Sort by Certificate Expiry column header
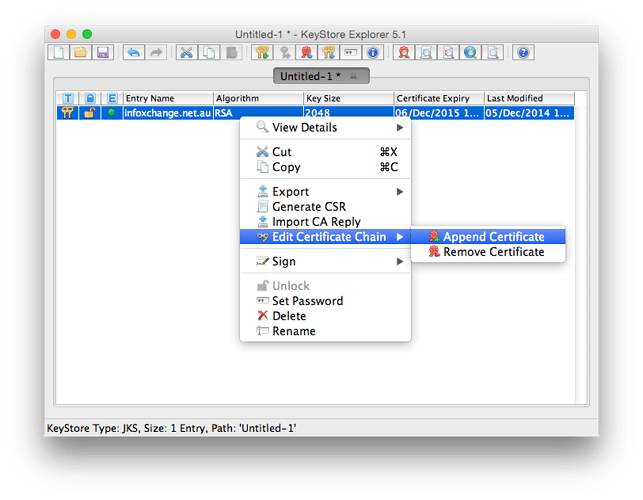Screen dimensions: 643x500 (x=439, y=98)
